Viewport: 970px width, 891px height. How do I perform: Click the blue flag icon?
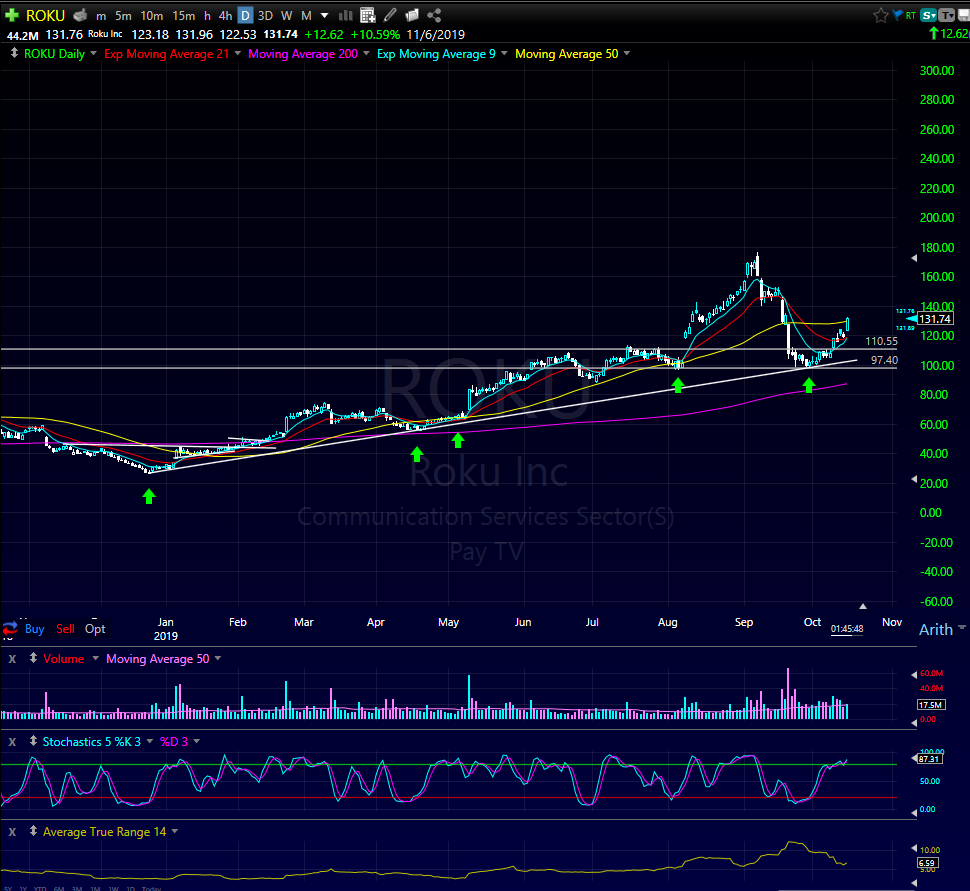898,15
